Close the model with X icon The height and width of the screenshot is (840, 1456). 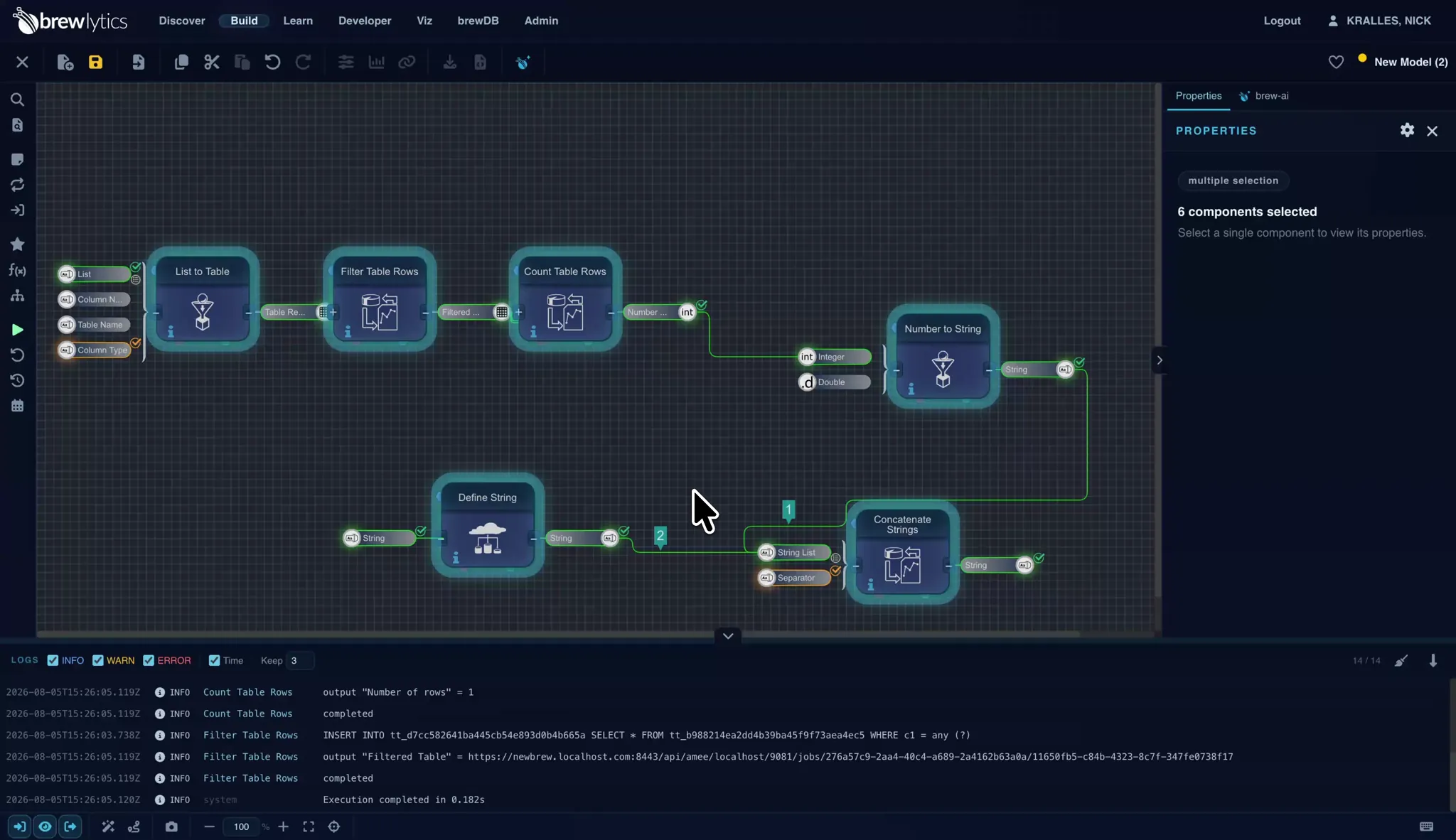(x=22, y=63)
